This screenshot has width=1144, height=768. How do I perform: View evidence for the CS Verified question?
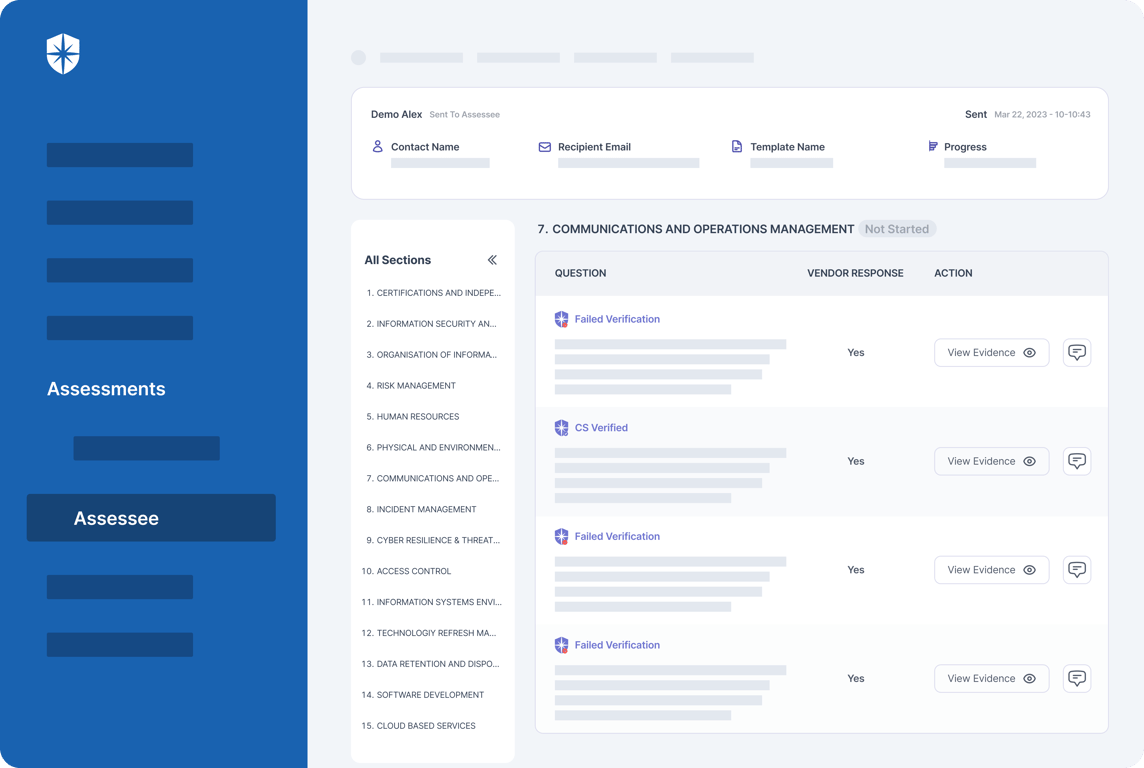(x=992, y=461)
